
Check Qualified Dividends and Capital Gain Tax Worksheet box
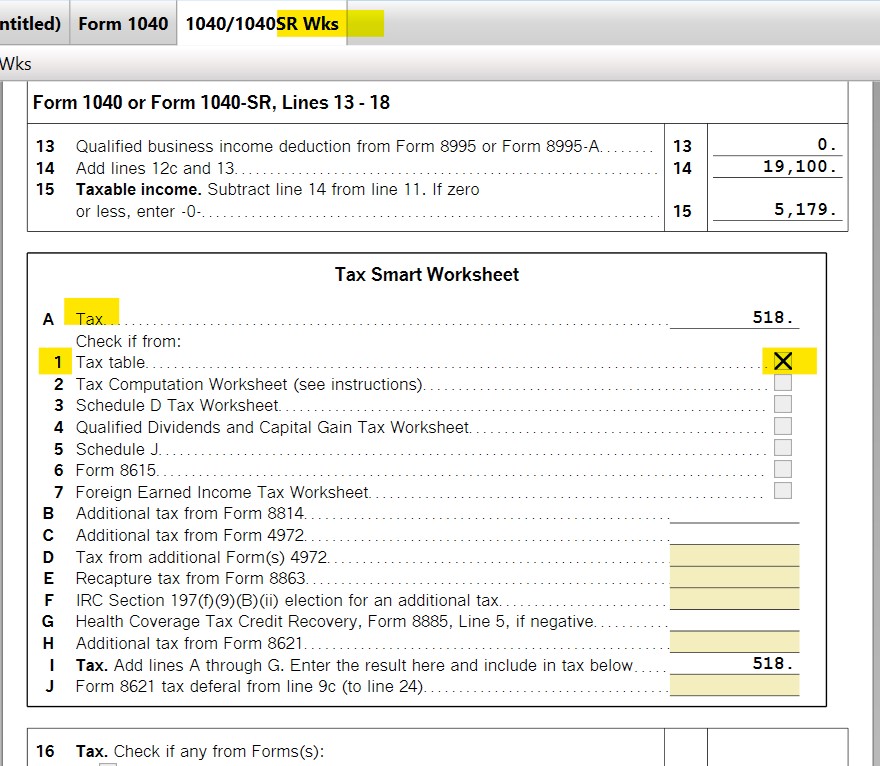pyautogui.click(x=783, y=426)
